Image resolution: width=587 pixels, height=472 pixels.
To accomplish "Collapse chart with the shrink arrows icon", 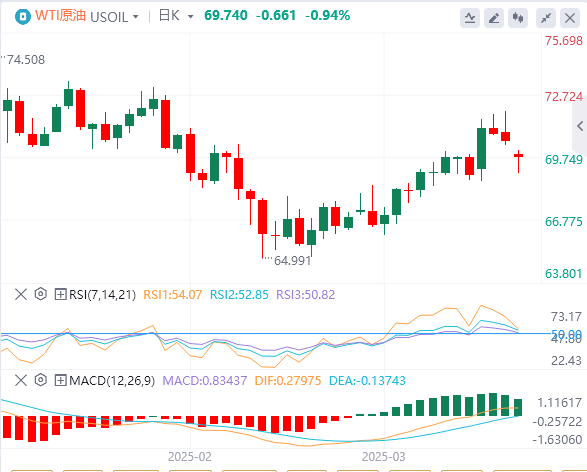I will tap(546, 18).
